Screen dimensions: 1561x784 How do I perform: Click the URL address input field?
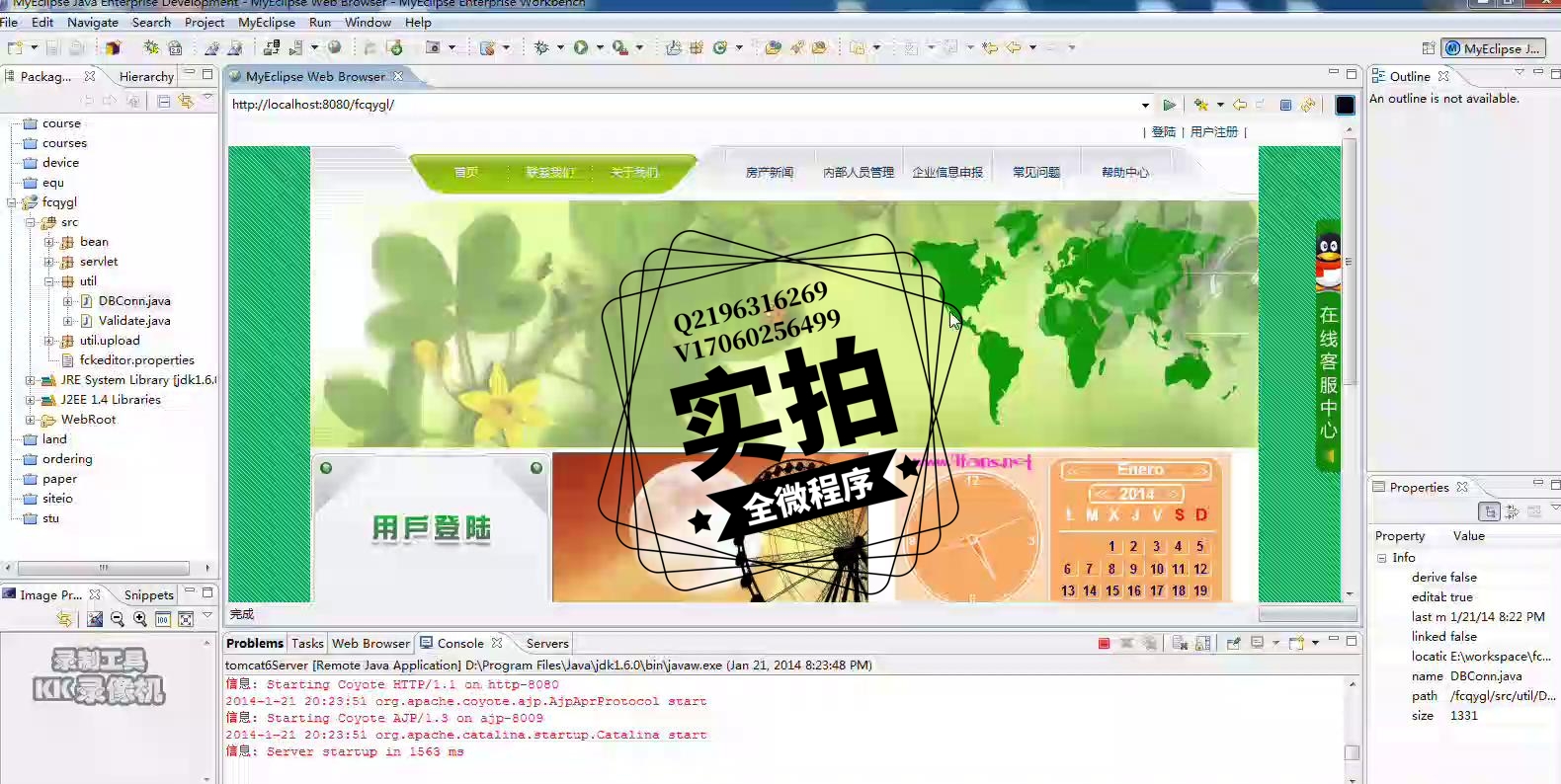tap(682, 105)
